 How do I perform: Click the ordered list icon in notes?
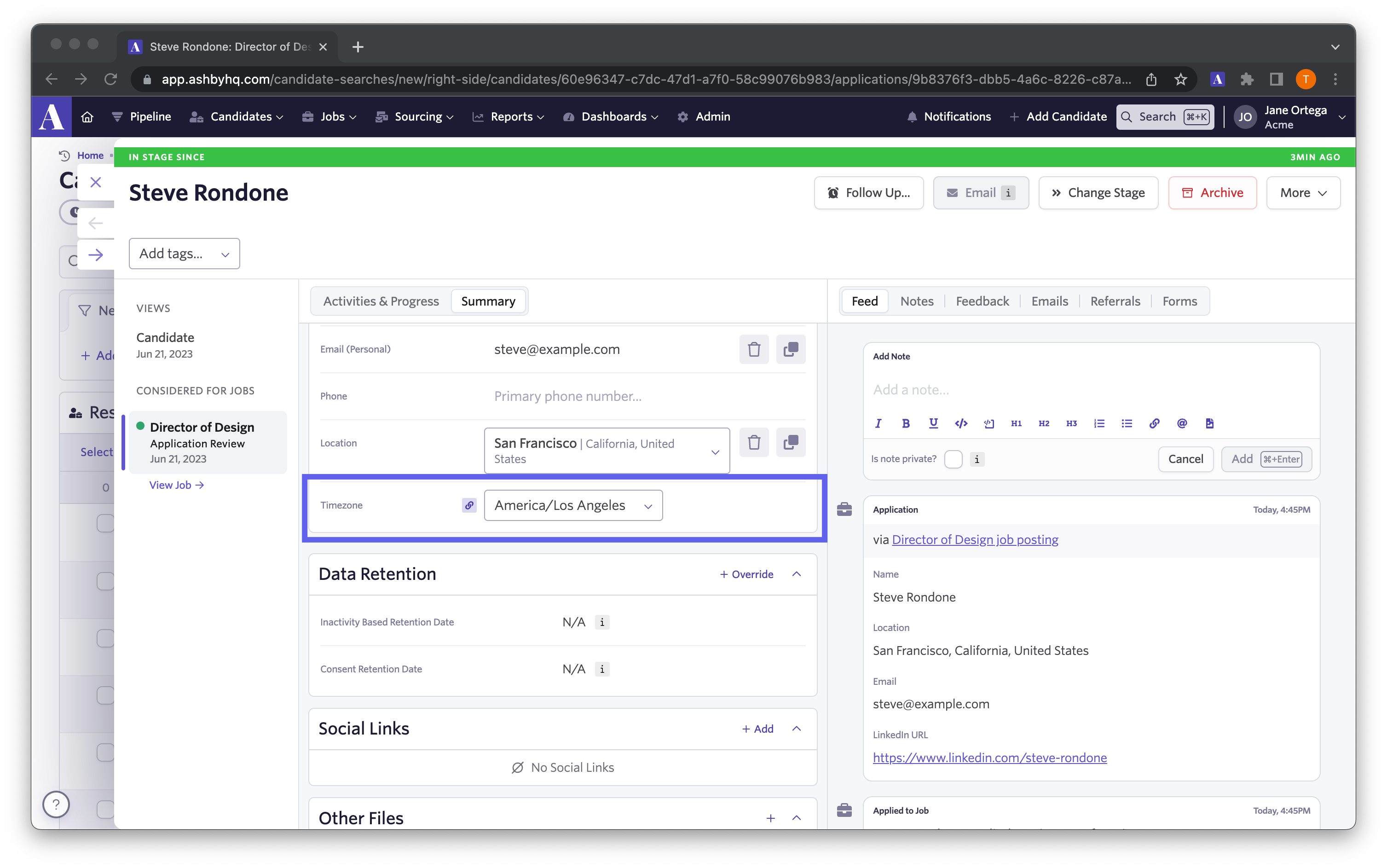pos(1097,423)
